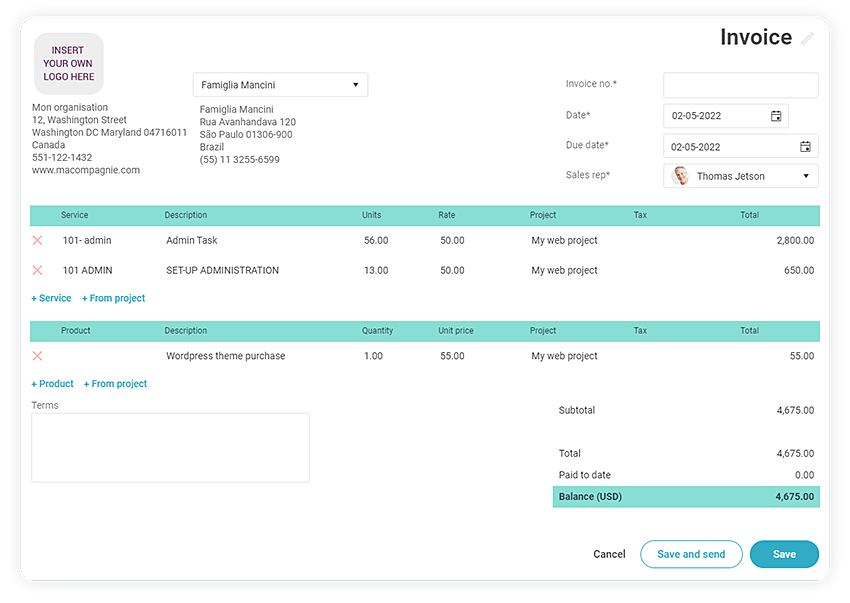850x603 pixels.
Task: Open the Sales rep dropdown arrow
Action: point(806,177)
